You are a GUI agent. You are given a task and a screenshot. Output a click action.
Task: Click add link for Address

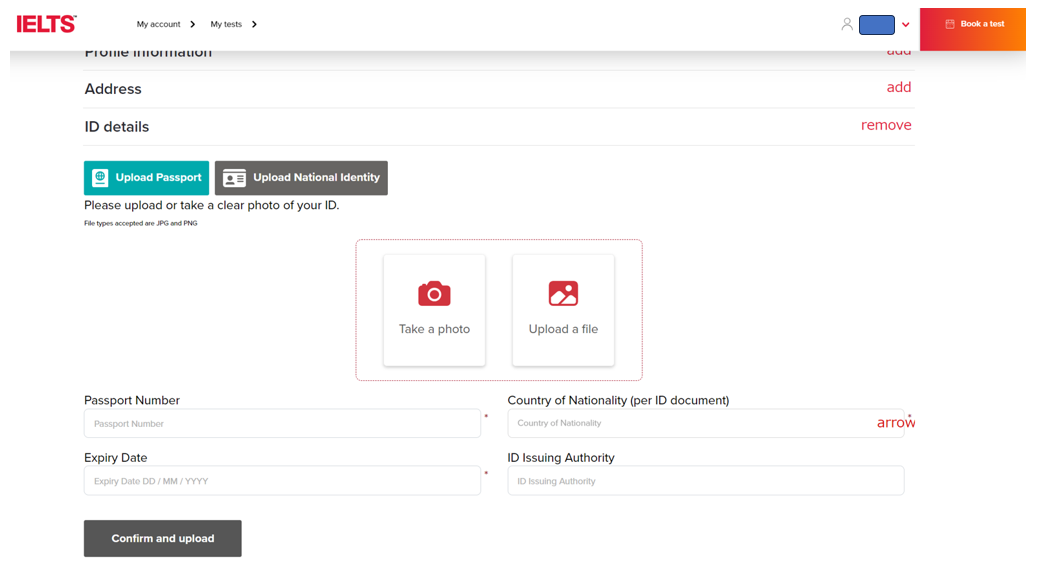pos(898,87)
